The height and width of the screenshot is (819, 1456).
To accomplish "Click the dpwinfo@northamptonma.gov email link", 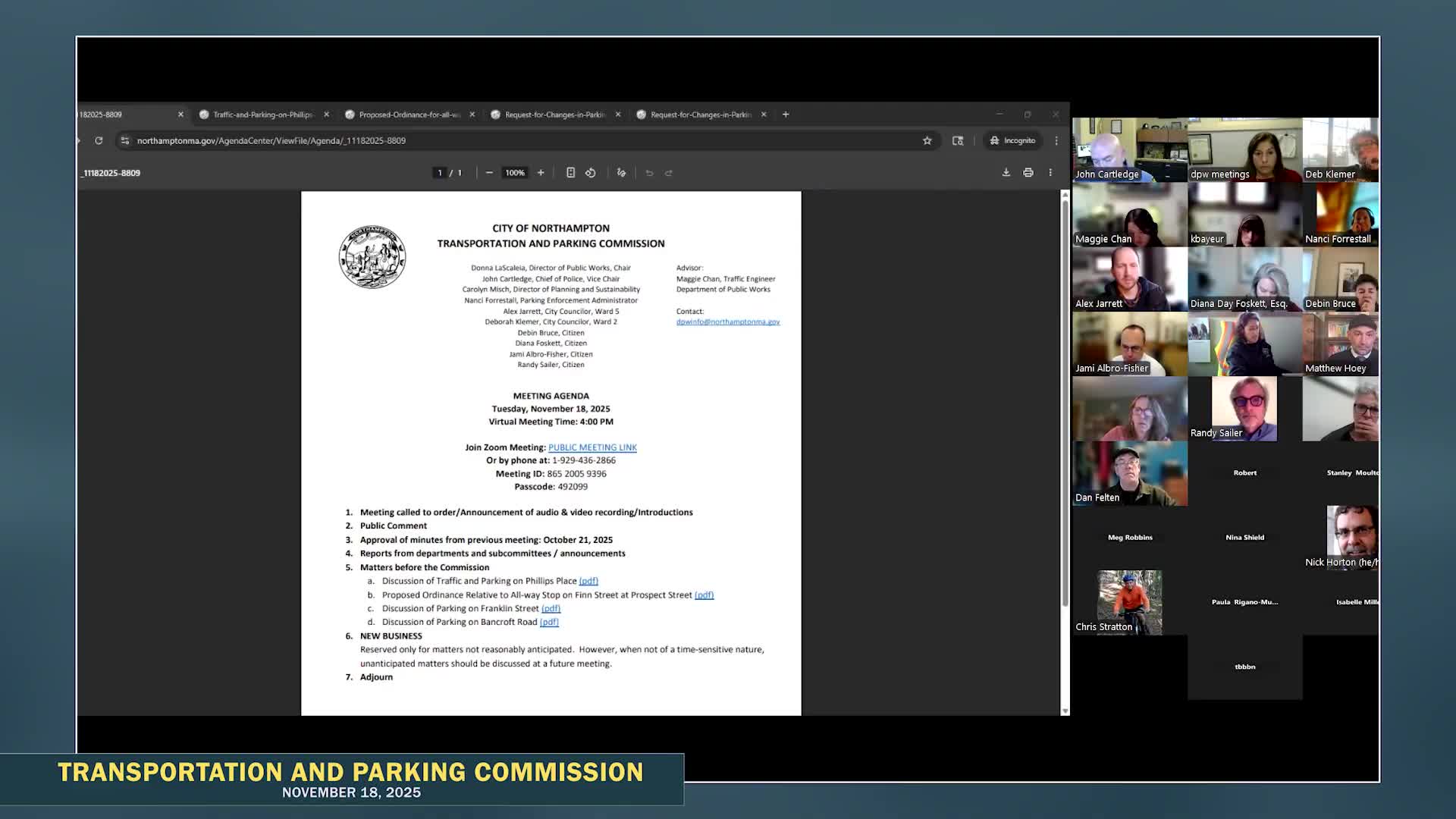I will 727,322.
